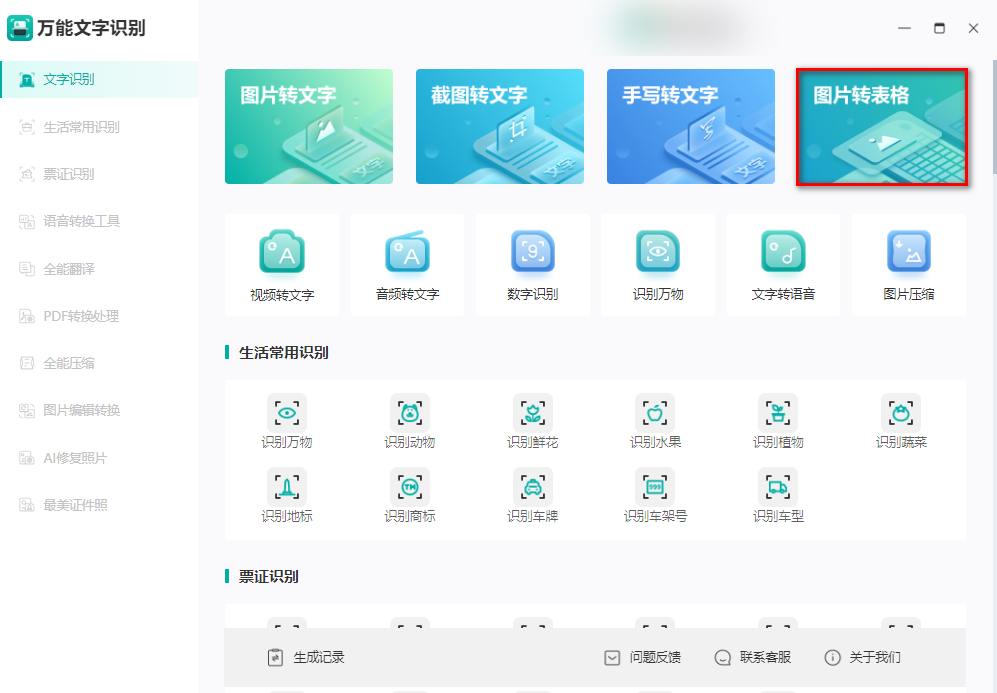Open the 图片转表格 card
This screenshot has width=997, height=693.
point(882,127)
